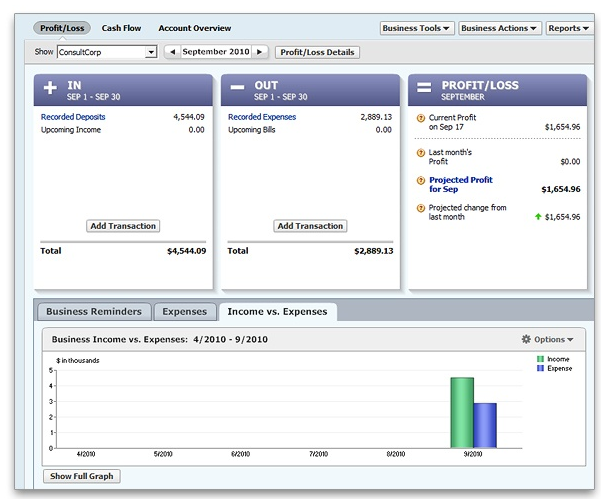Switch to the Cash Flow tab
The image size is (601, 499).
click(x=121, y=28)
